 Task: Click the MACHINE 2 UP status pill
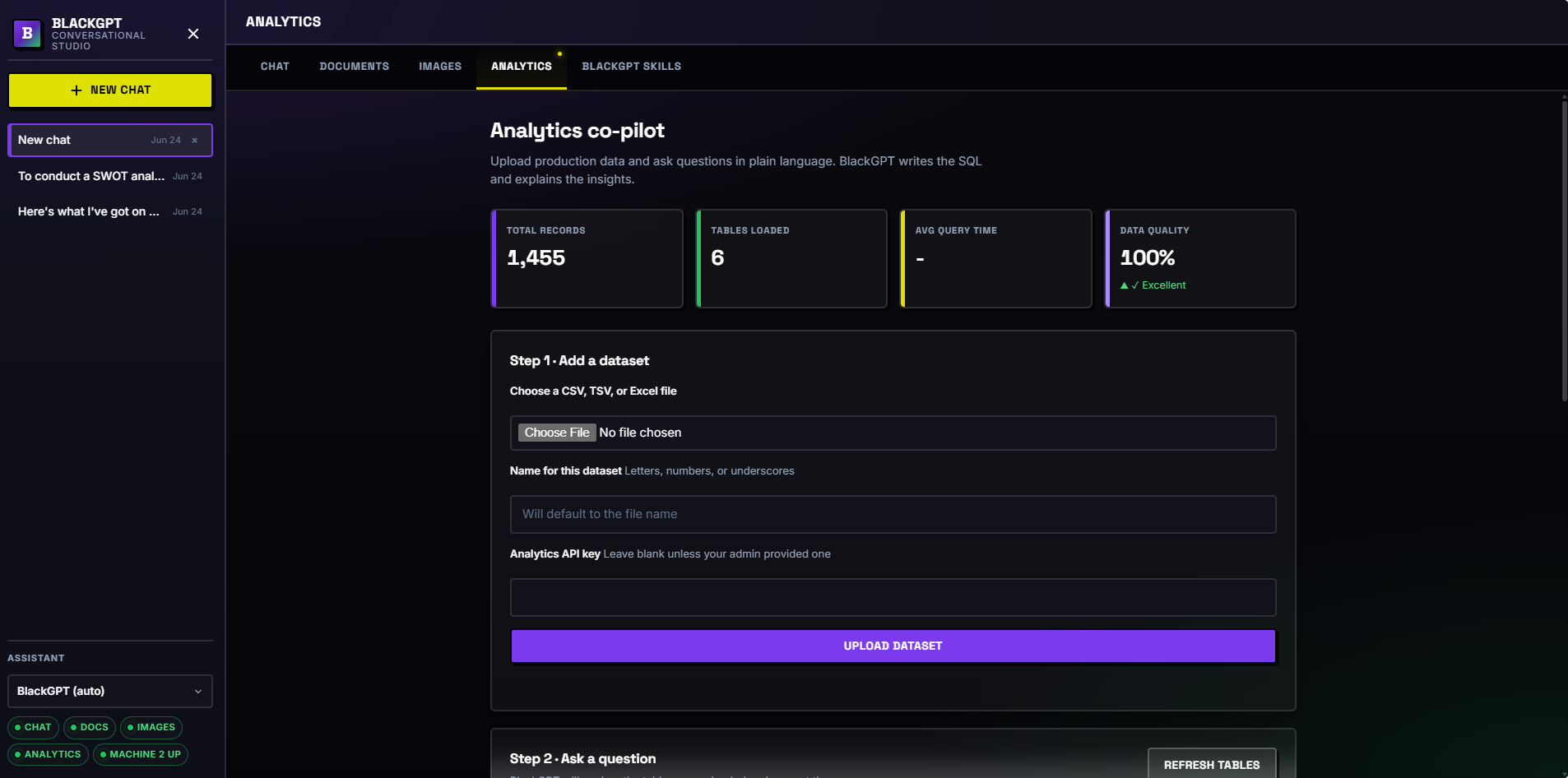[141, 755]
